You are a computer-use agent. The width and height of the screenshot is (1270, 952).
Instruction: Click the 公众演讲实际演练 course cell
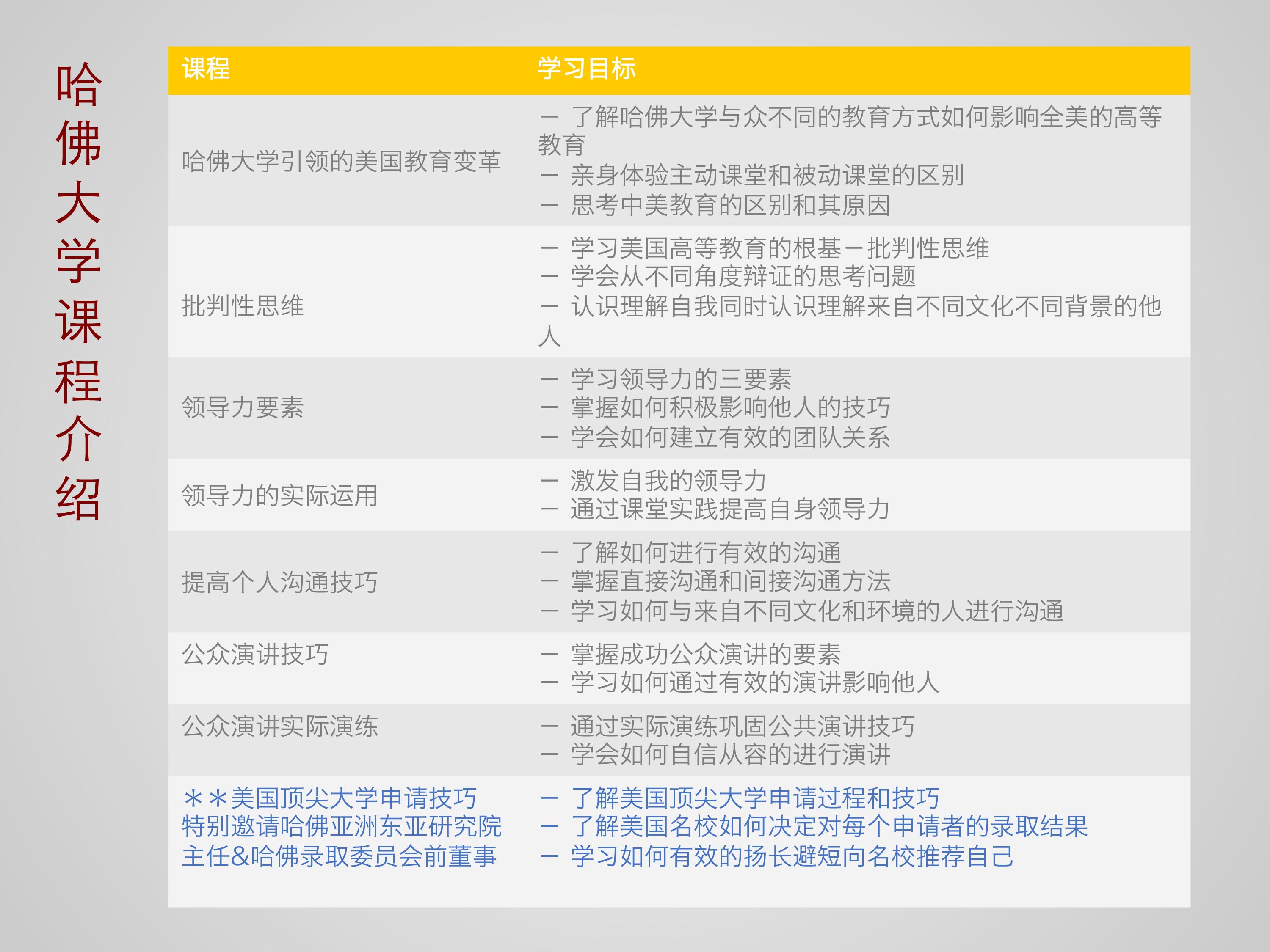tap(279, 726)
